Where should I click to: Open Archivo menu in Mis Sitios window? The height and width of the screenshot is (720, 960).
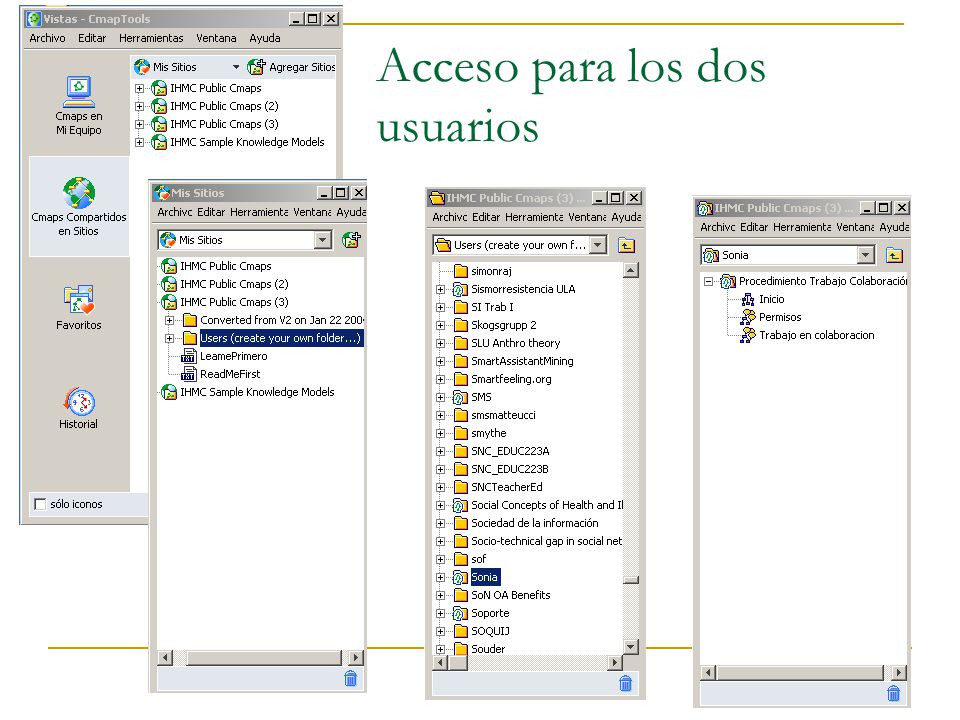[x=174, y=212]
